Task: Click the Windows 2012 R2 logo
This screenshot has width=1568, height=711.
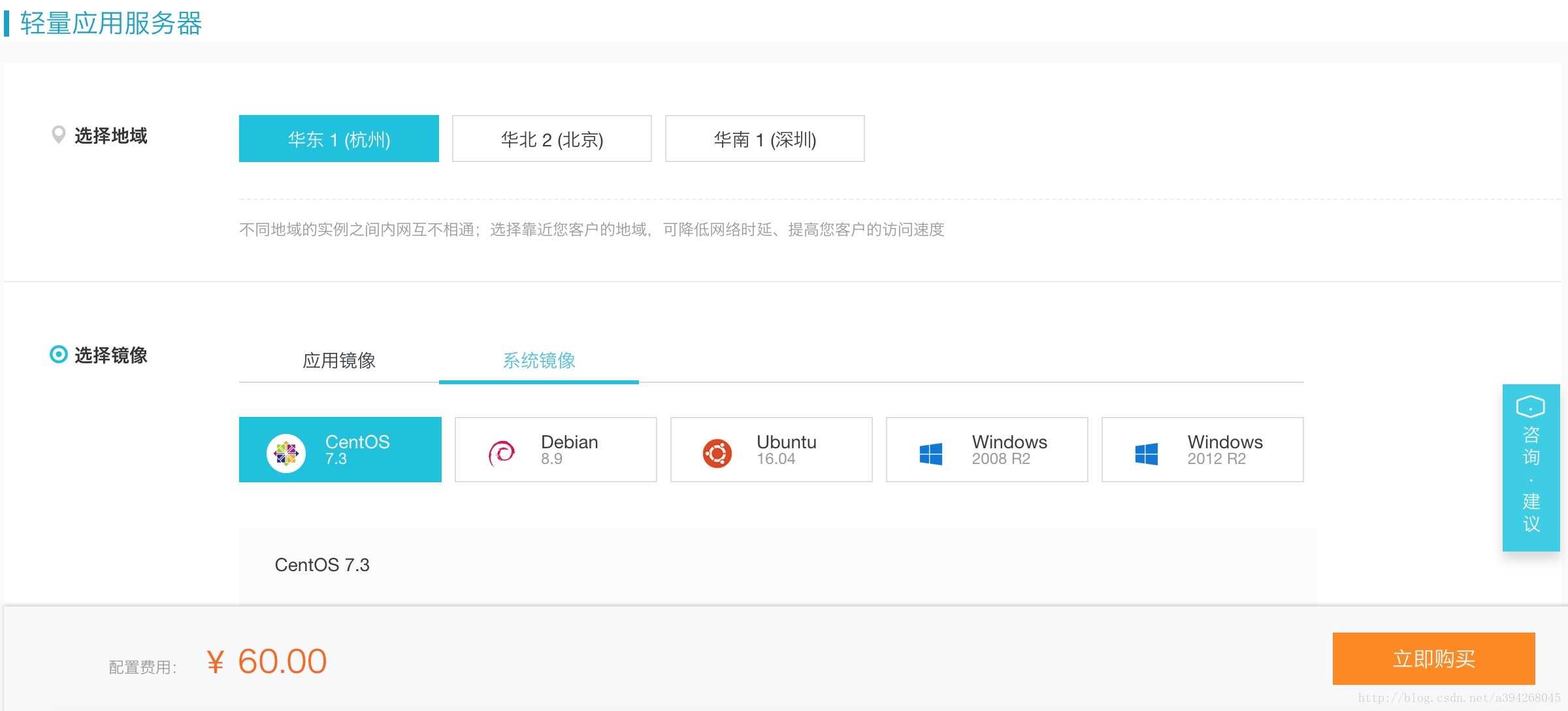Action: tap(1146, 454)
